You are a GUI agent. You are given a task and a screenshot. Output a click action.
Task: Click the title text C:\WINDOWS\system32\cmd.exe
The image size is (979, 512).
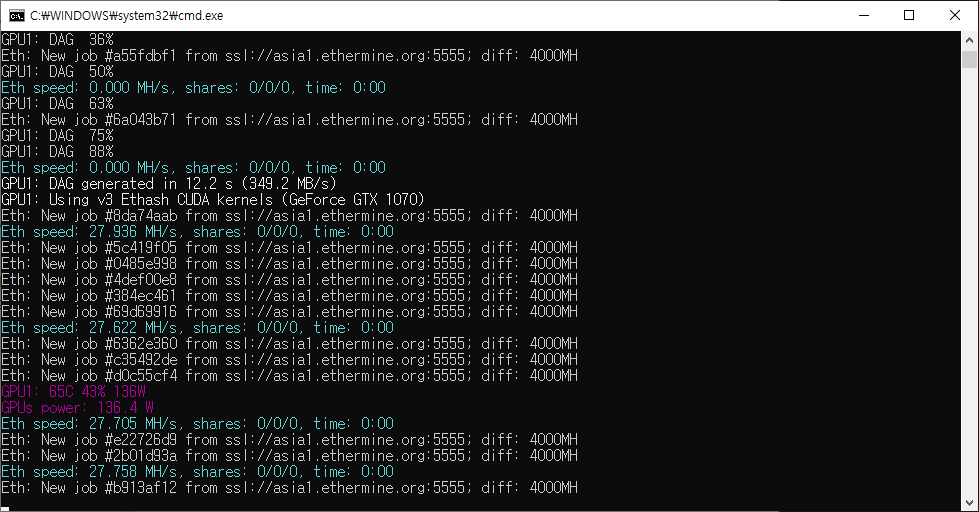point(127,16)
